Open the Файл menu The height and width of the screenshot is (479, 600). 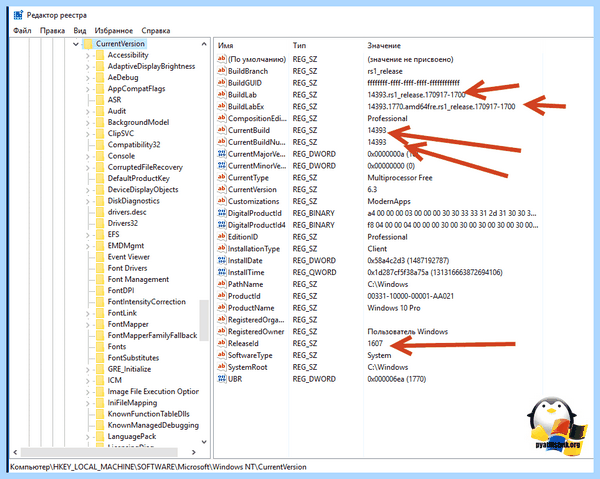click(x=22, y=31)
